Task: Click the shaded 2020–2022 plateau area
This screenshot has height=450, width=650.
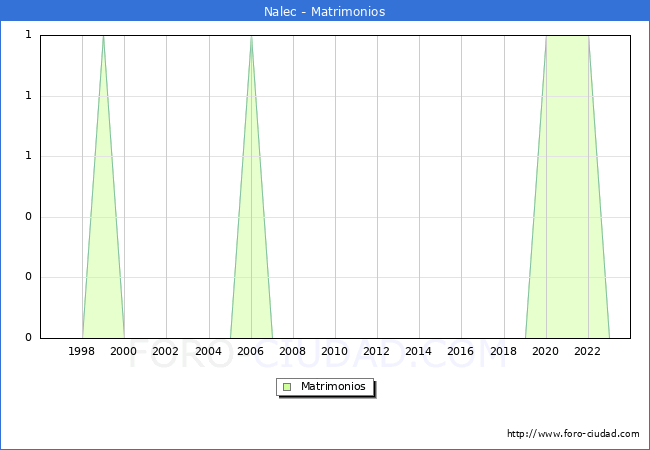Action: (567, 180)
